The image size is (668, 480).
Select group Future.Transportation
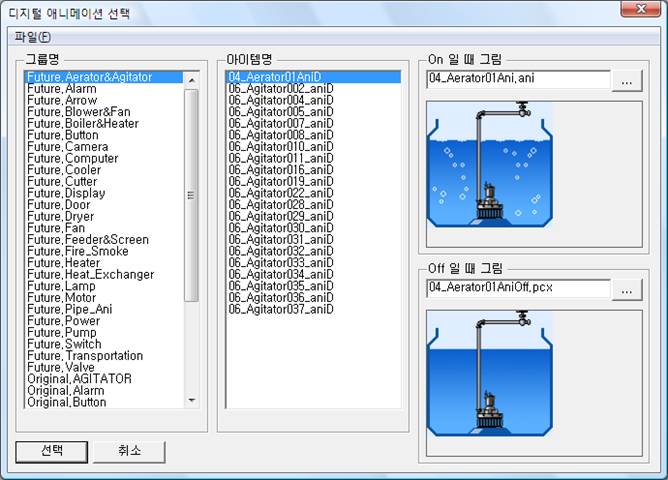(x=104, y=356)
